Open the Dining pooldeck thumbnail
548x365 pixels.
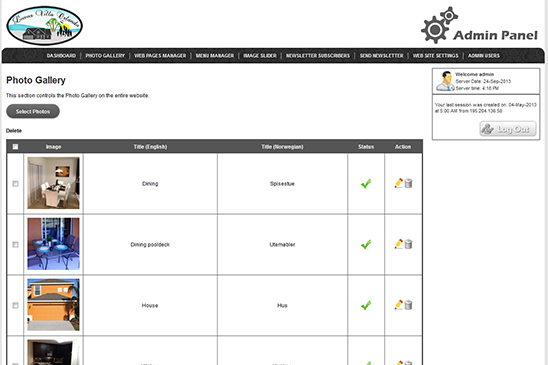(x=53, y=244)
